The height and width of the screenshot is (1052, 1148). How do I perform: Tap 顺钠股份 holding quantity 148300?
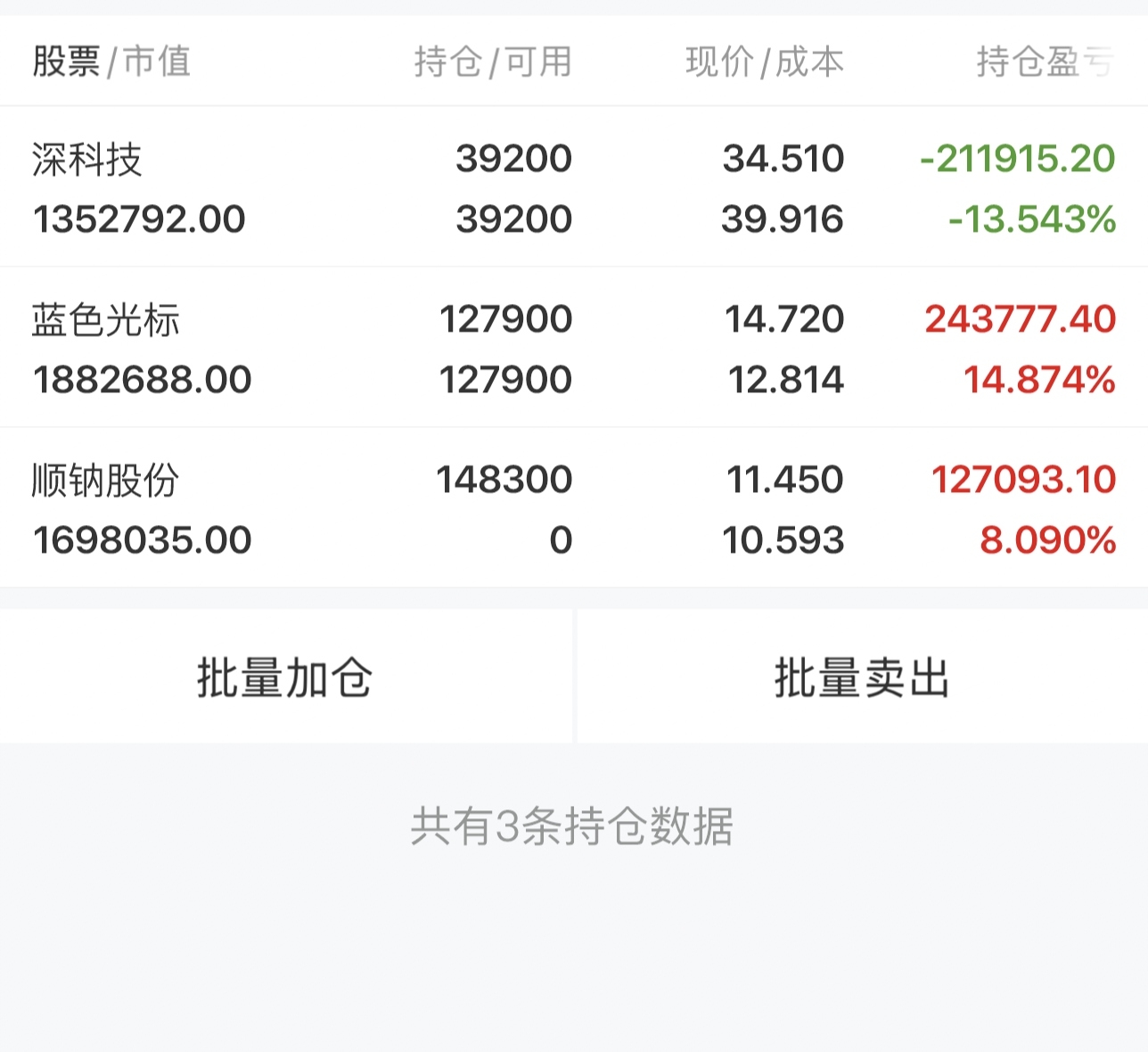(x=504, y=480)
